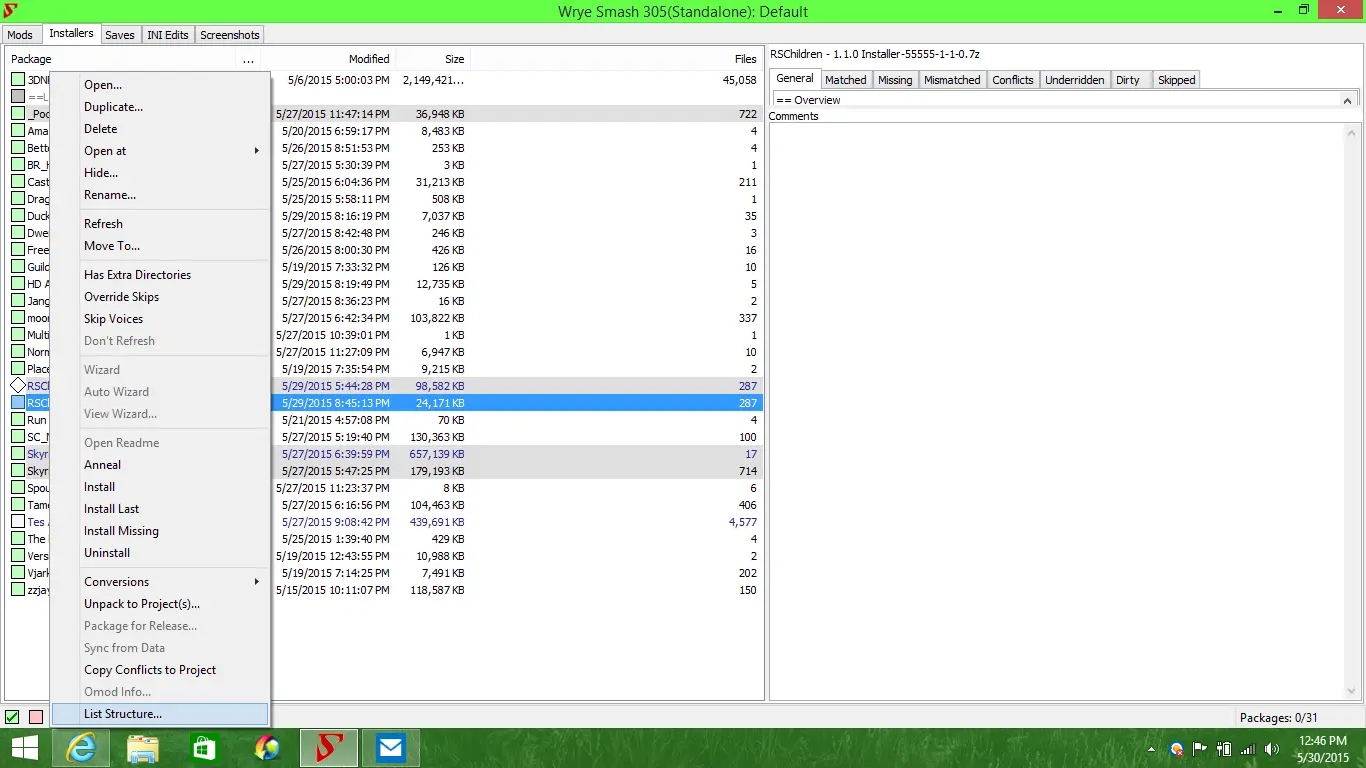Image resolution: width=1366 pixels, height=768 pixels.
Task: Toggle Has Extra Directories option
Action: click(160, 275)
